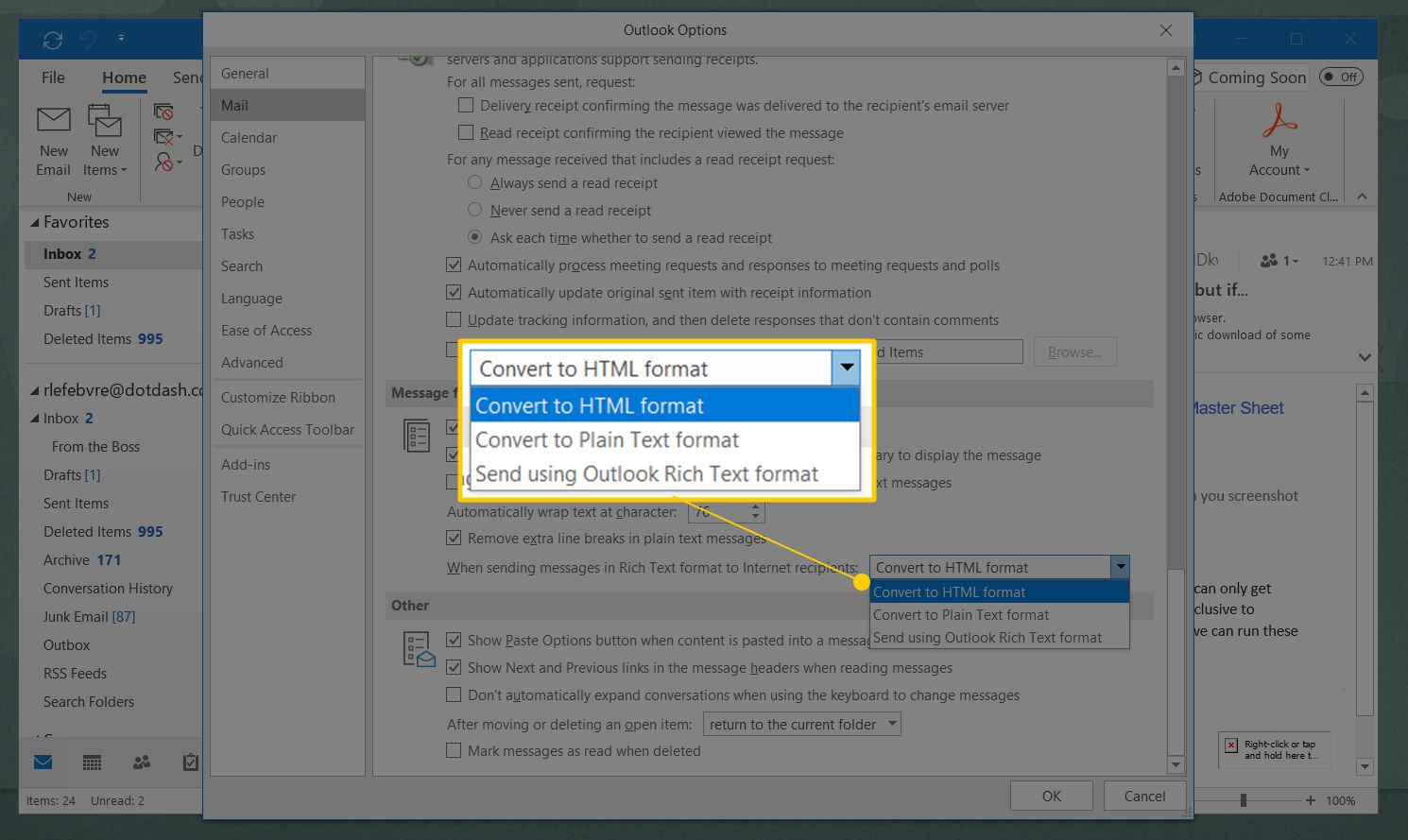The width and height of the screenshot is (1408, 840).
Task: Collapse the rlefebvre@dotdash account node
Action: point(35,390)
